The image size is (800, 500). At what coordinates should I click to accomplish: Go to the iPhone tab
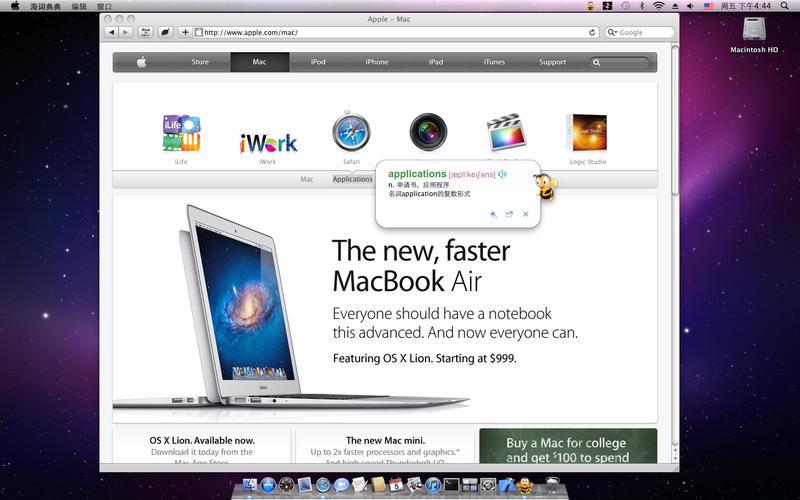377,62
